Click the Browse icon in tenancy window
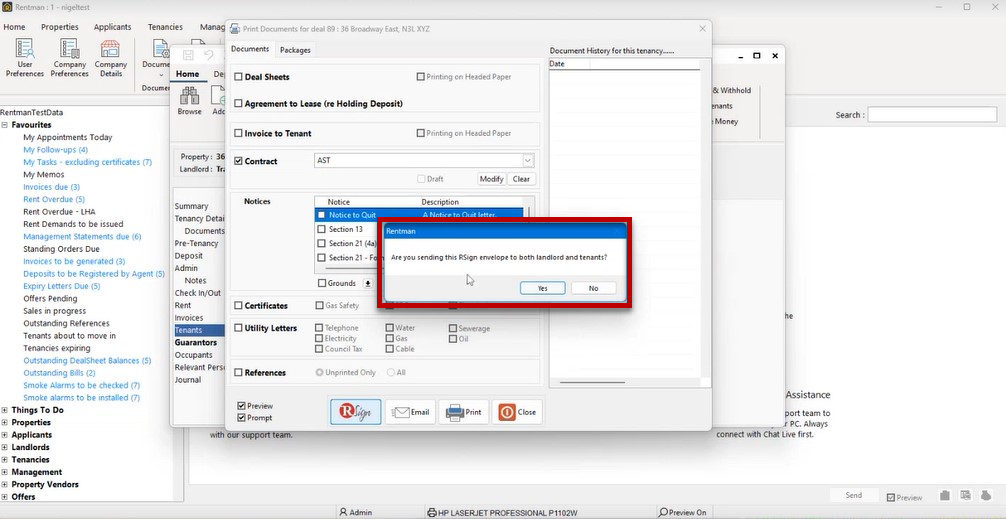Screen dimensions: 1006x519 (x=189, y=101)
